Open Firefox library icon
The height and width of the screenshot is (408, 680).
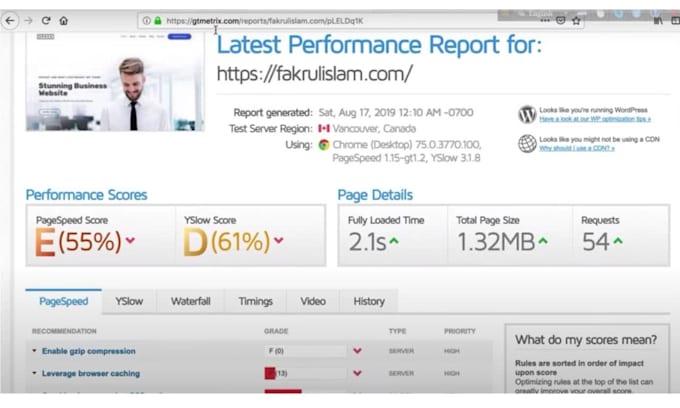pyautogui.click(x=658, y=20)
